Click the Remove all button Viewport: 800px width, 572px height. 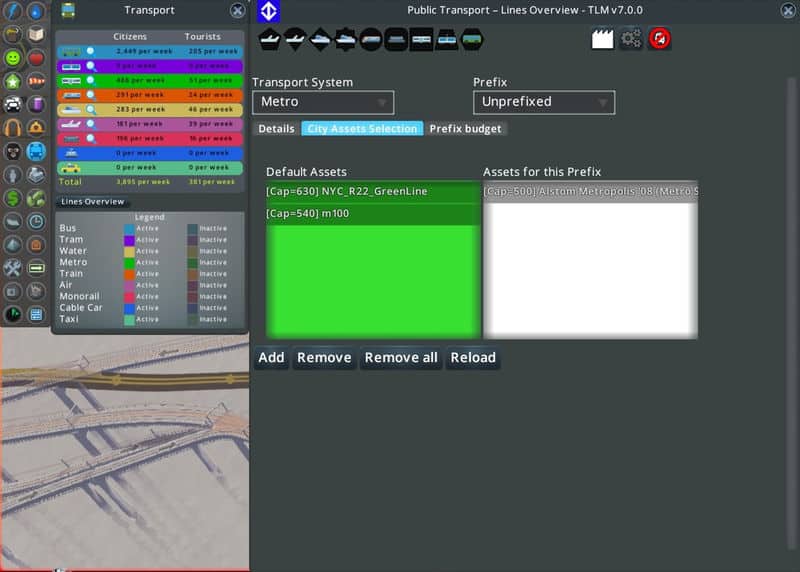[401, 358]
